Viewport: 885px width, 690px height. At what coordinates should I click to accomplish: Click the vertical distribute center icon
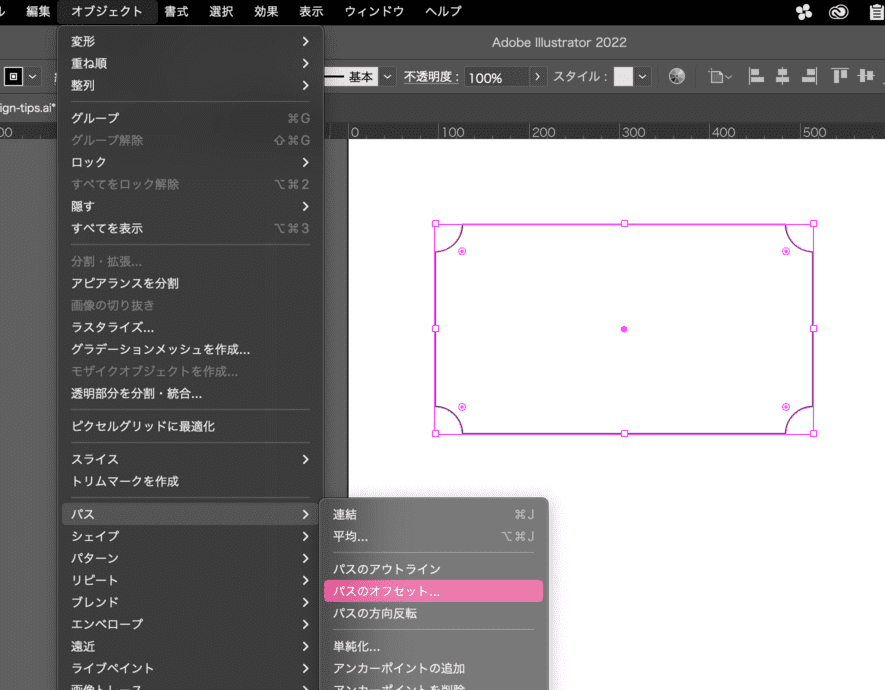click(866, 76)
